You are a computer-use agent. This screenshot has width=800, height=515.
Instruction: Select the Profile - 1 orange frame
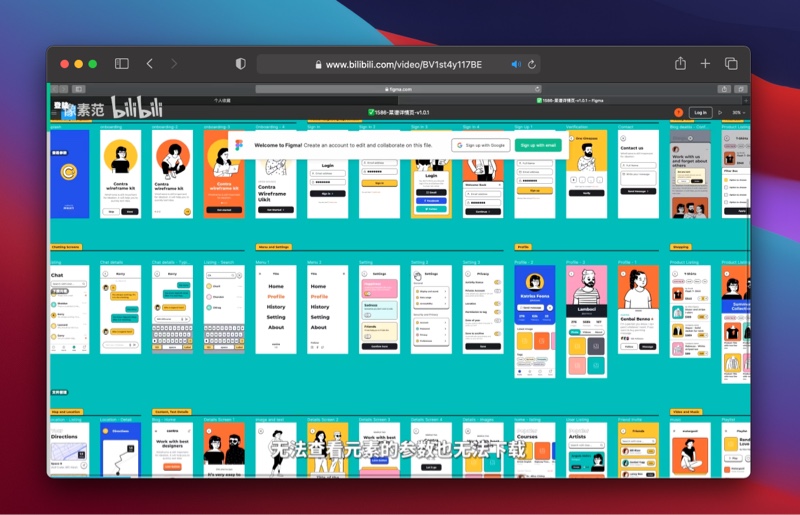pyautogui.click(x=638, y=309)
